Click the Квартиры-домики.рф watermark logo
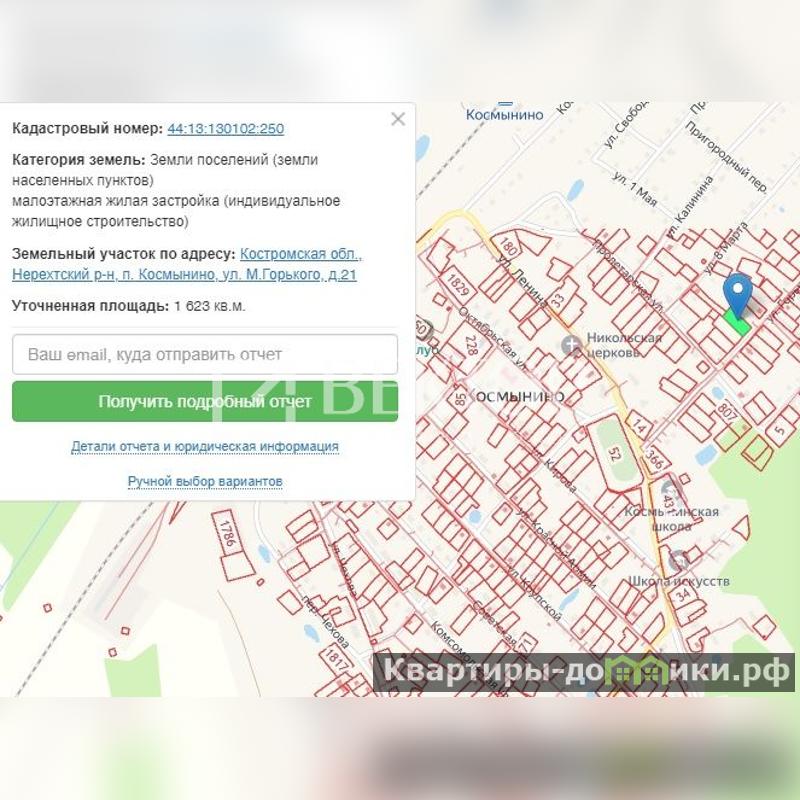Image resolution: width=800 pixels, height=800 pixels. click(584, 672)
